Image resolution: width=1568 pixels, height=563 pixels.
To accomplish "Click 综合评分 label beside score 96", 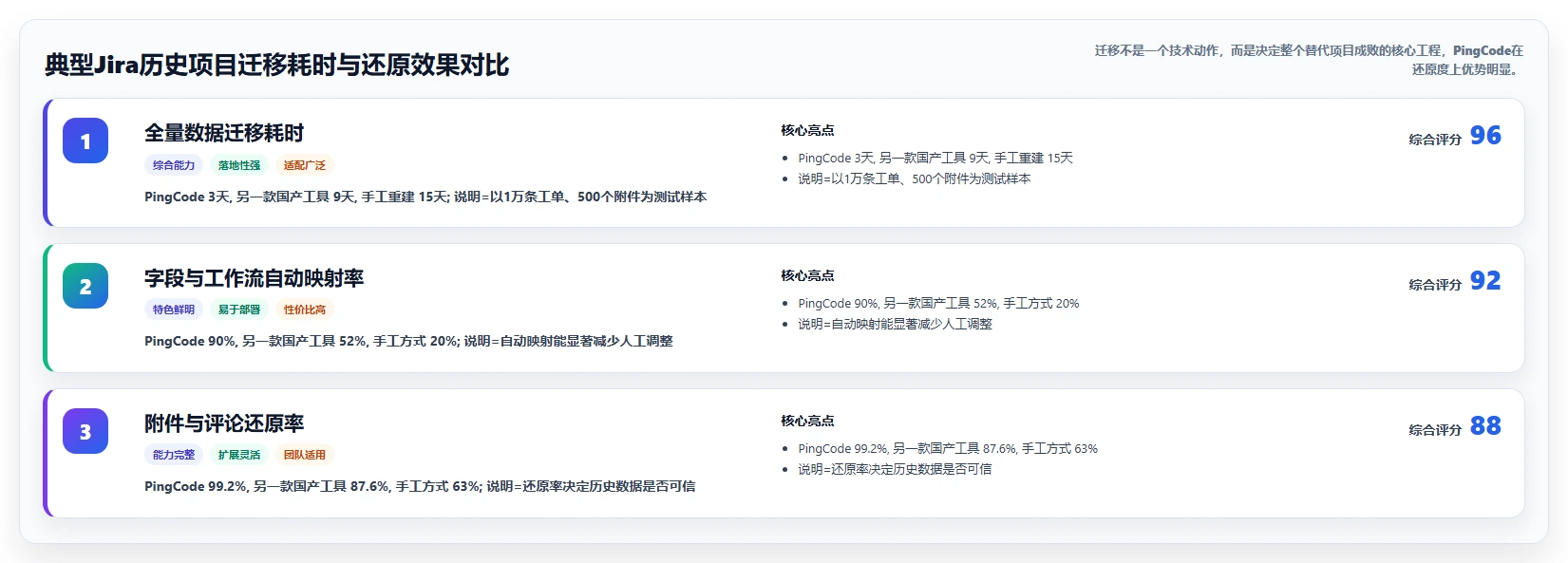I will 1435,140.
